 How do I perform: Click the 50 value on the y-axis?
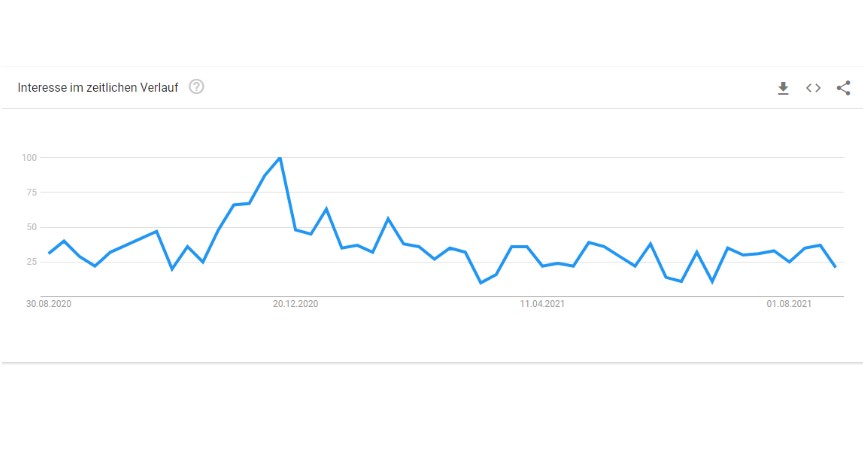click(x=30, y=227)
